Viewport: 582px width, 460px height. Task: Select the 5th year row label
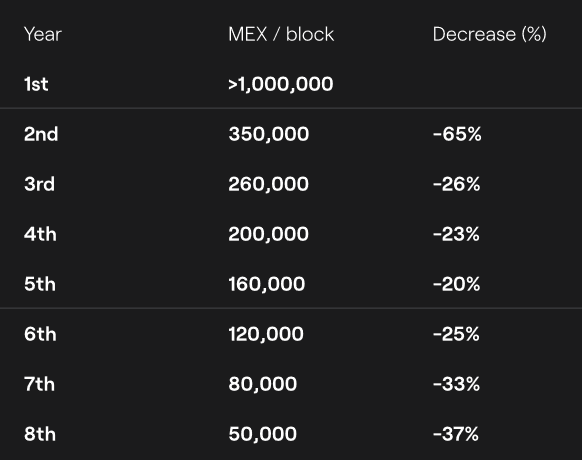(40, 284)
